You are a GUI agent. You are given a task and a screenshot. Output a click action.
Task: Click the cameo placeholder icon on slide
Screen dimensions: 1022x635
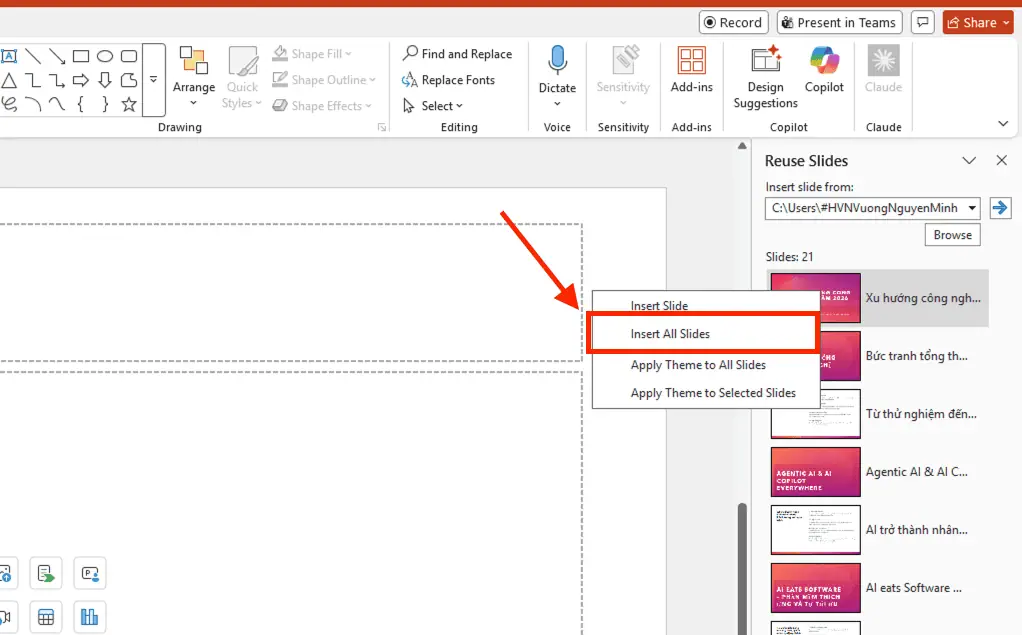[x=89, y=574]
